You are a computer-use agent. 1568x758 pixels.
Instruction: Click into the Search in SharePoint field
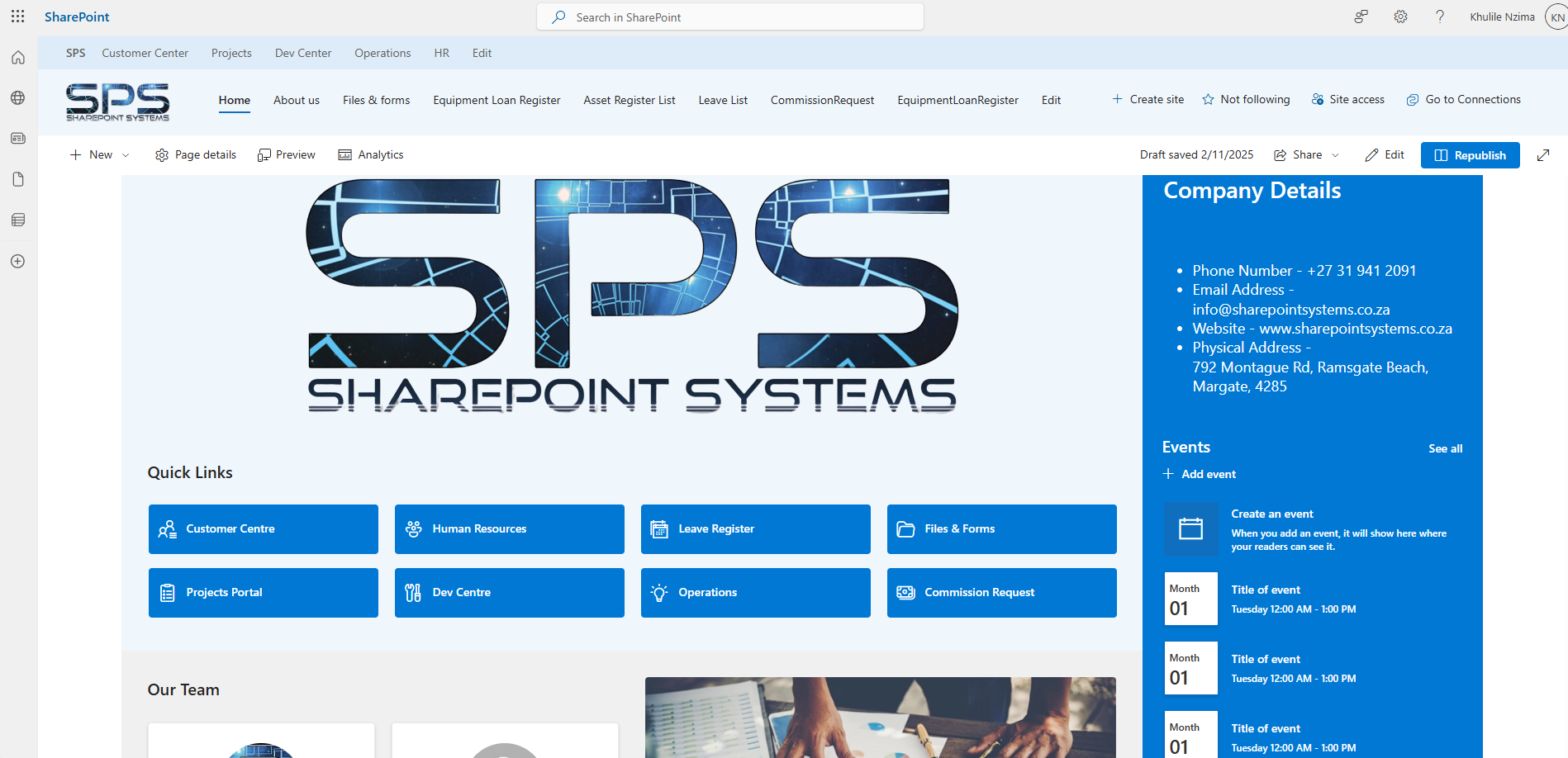(730, 17)
